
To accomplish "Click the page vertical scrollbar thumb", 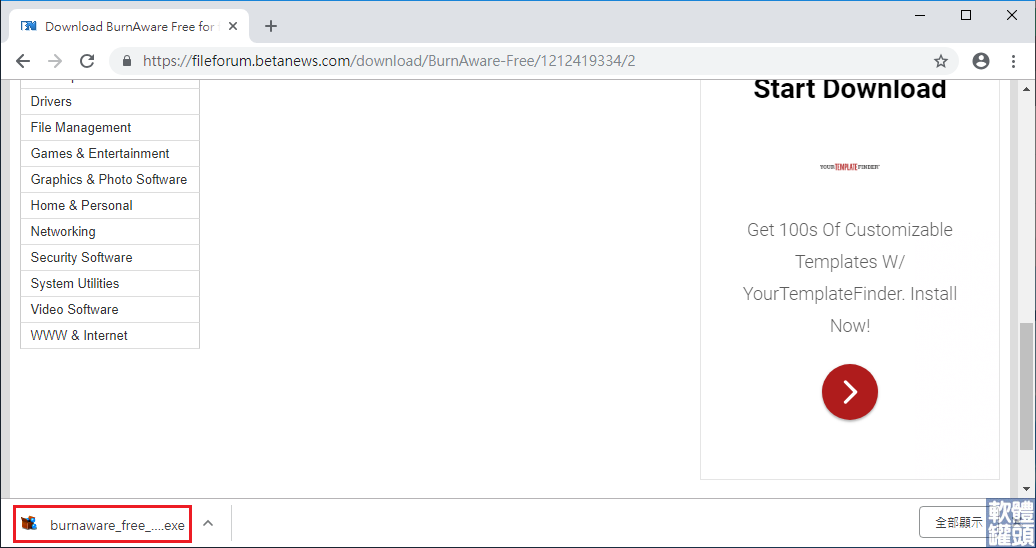I will click(1027, 385).
